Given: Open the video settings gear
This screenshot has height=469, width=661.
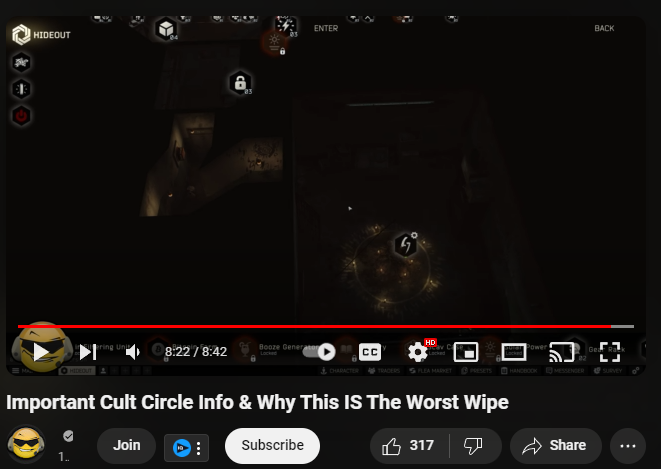Looking at the screenshot, I should tap(418, 352).
